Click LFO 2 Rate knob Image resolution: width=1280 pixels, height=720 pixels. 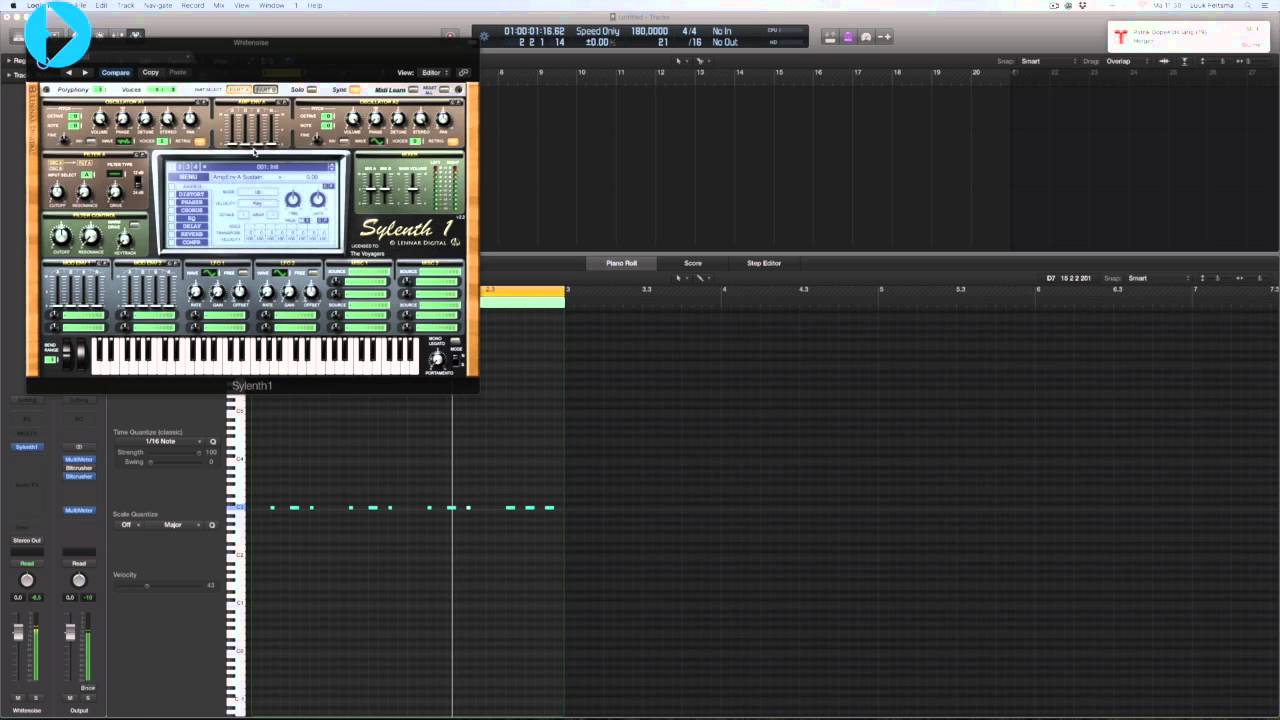[x=267, y=291]
